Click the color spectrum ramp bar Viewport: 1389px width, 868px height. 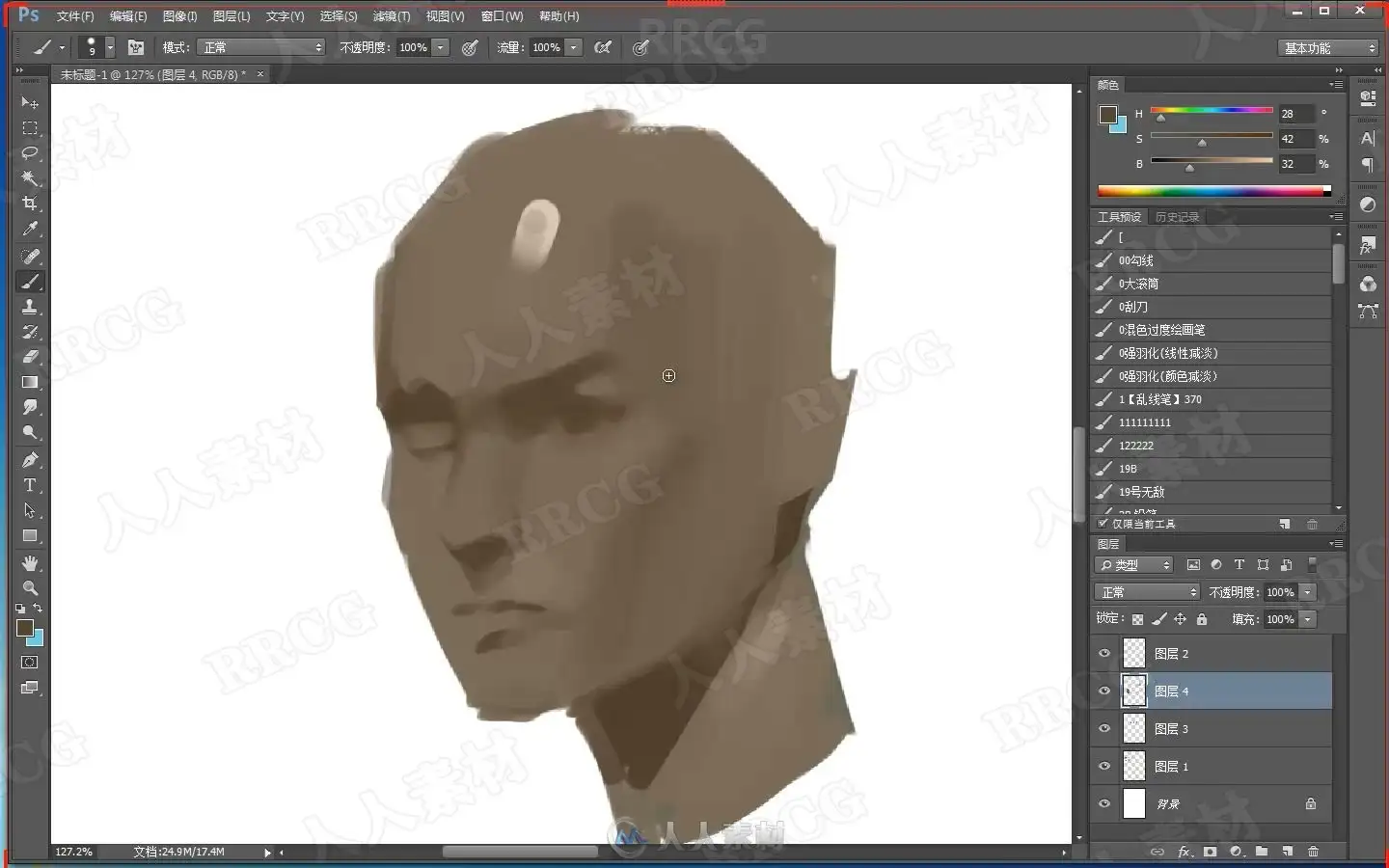click(x=1214, y=191)
